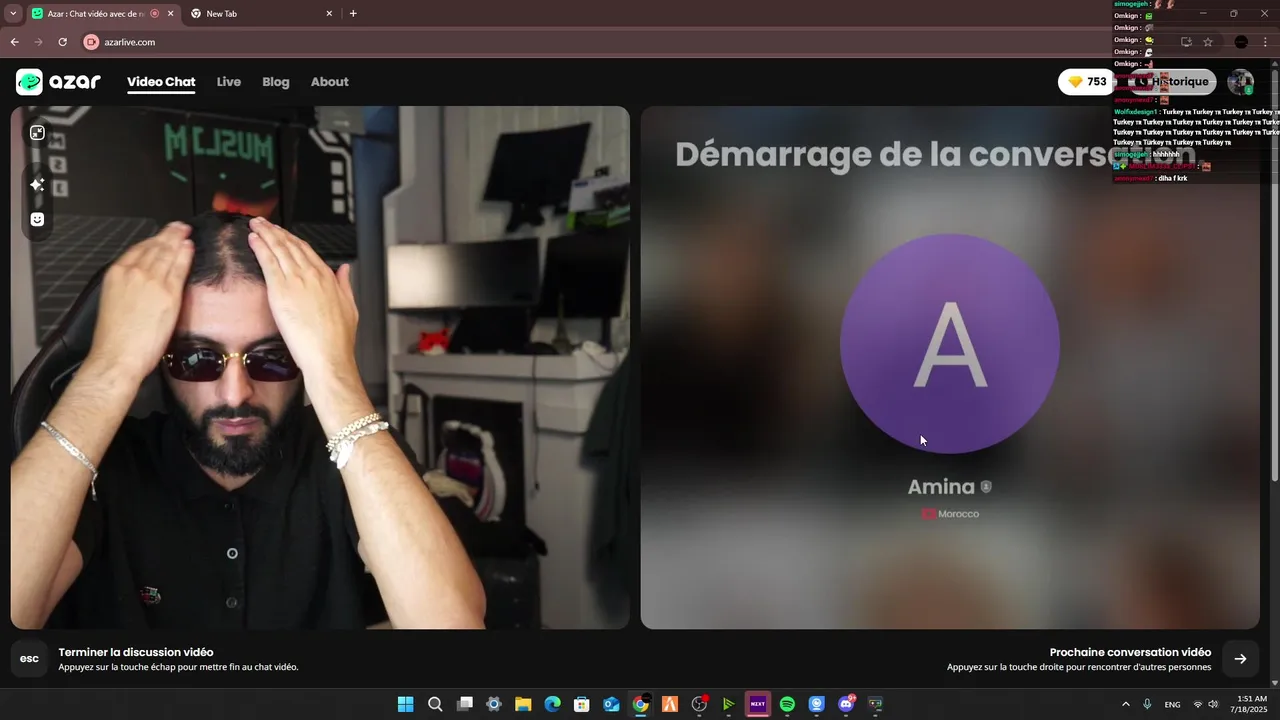Reload the azarlive.com page

(x=62, y=42)
